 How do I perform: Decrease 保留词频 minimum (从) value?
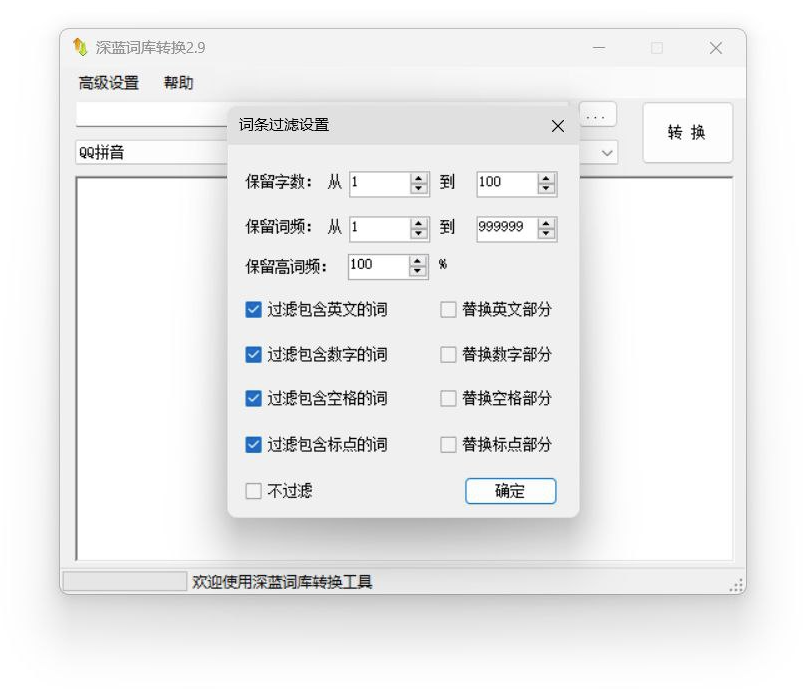pyautogui.click(x=419, y=234)
